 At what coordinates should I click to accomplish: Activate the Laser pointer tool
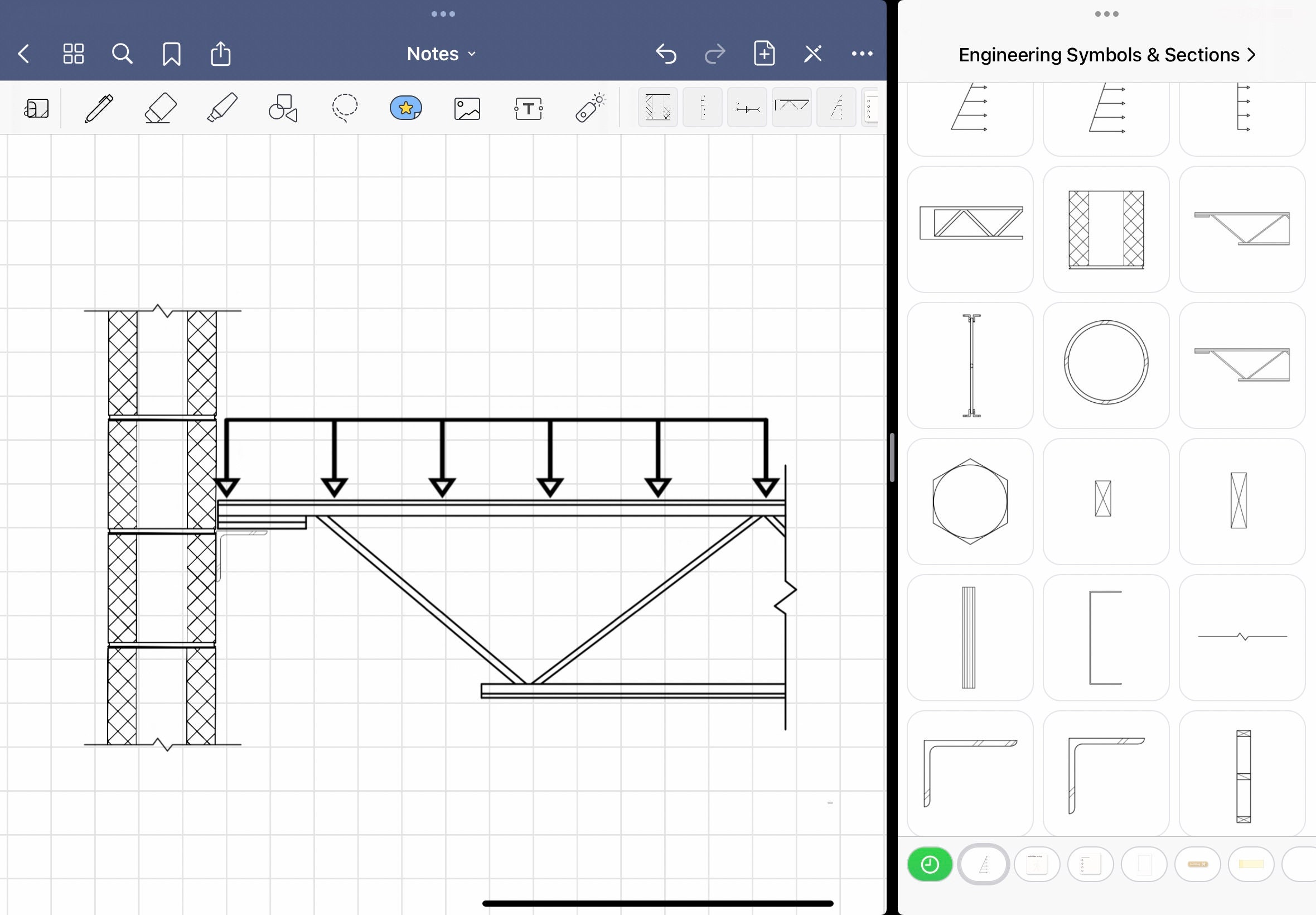590,108
